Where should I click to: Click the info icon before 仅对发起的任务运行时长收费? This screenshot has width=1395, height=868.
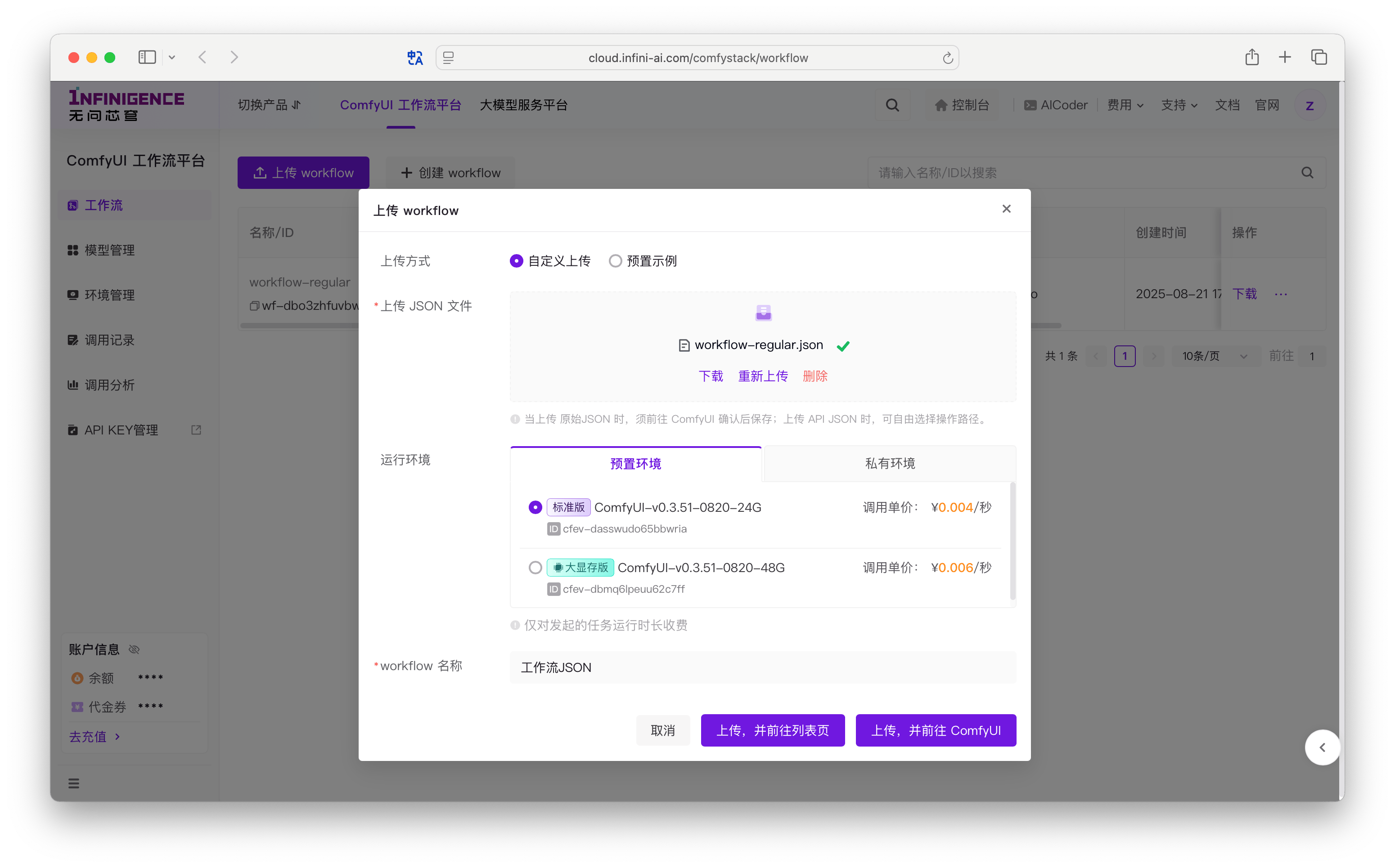515,625
